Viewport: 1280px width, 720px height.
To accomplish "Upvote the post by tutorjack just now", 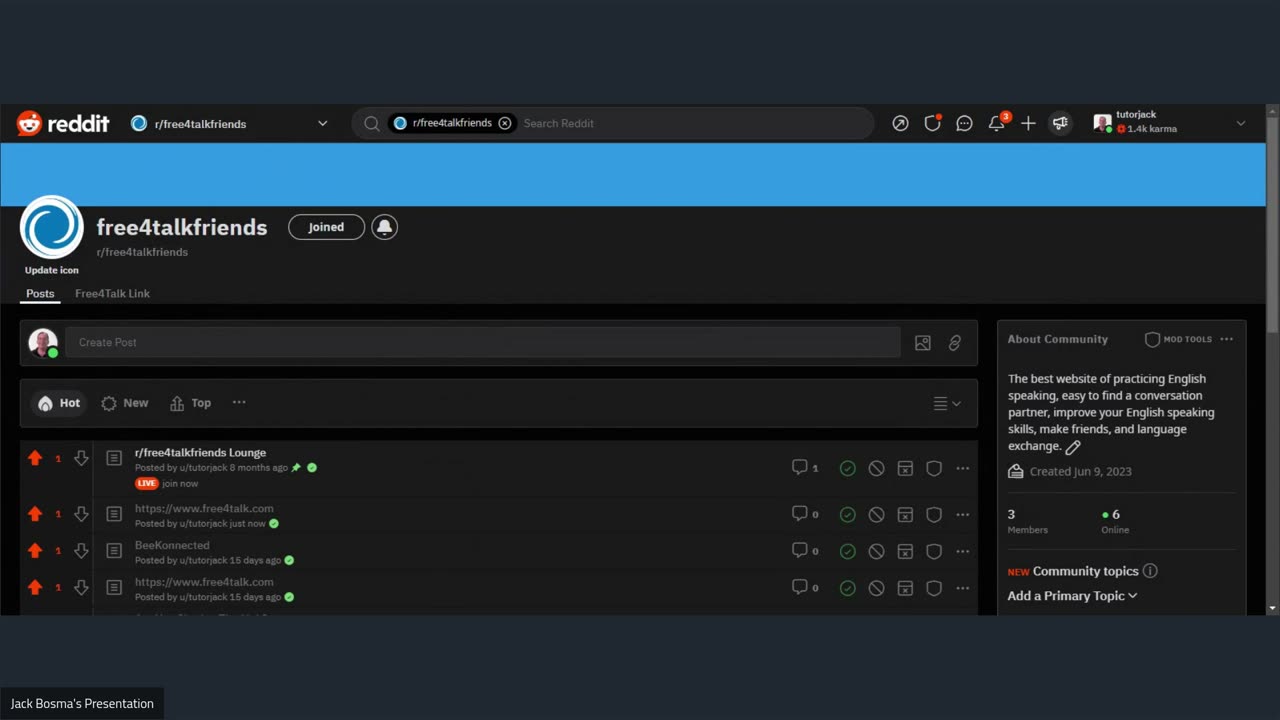I will pyautogui.click(x=35, y=514).
